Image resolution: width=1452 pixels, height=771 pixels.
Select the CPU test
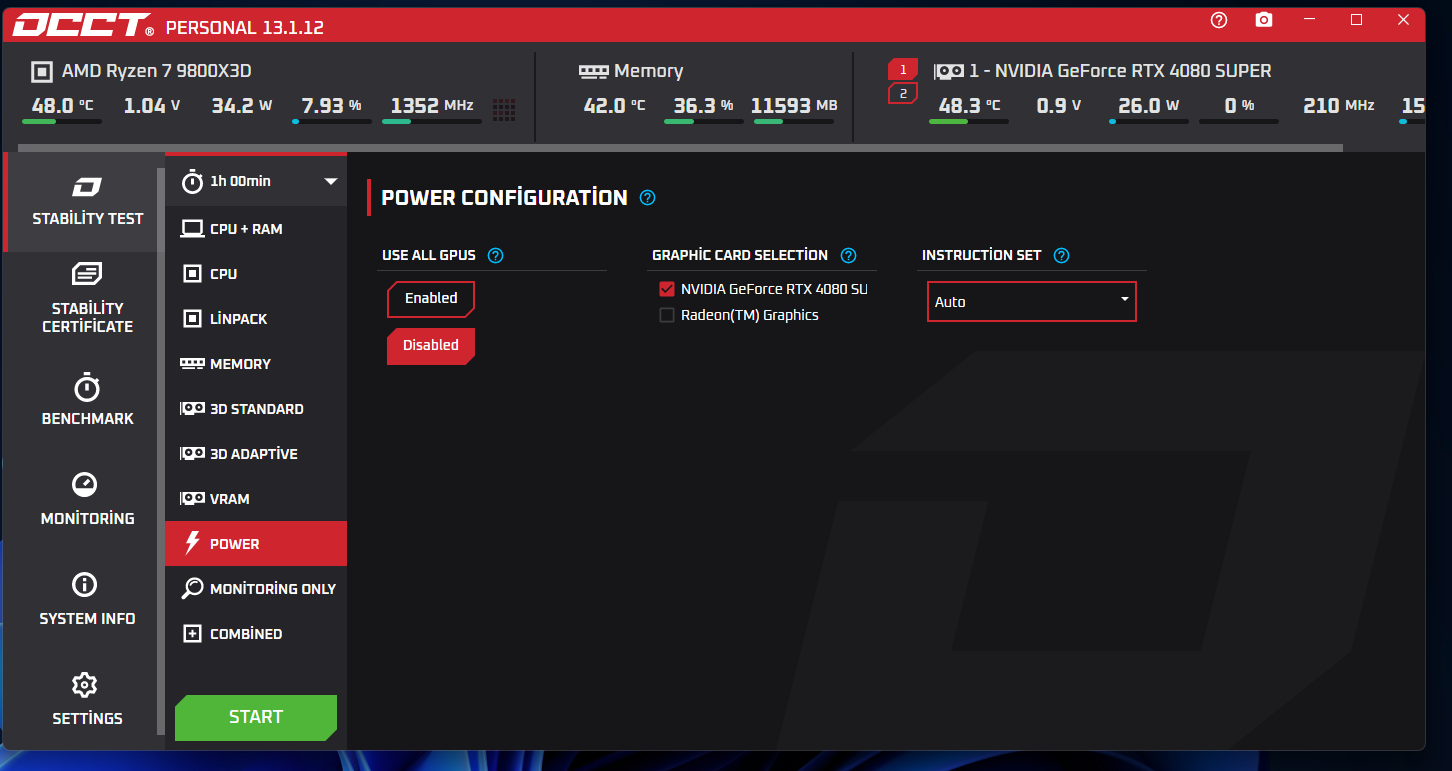point(256,274)
